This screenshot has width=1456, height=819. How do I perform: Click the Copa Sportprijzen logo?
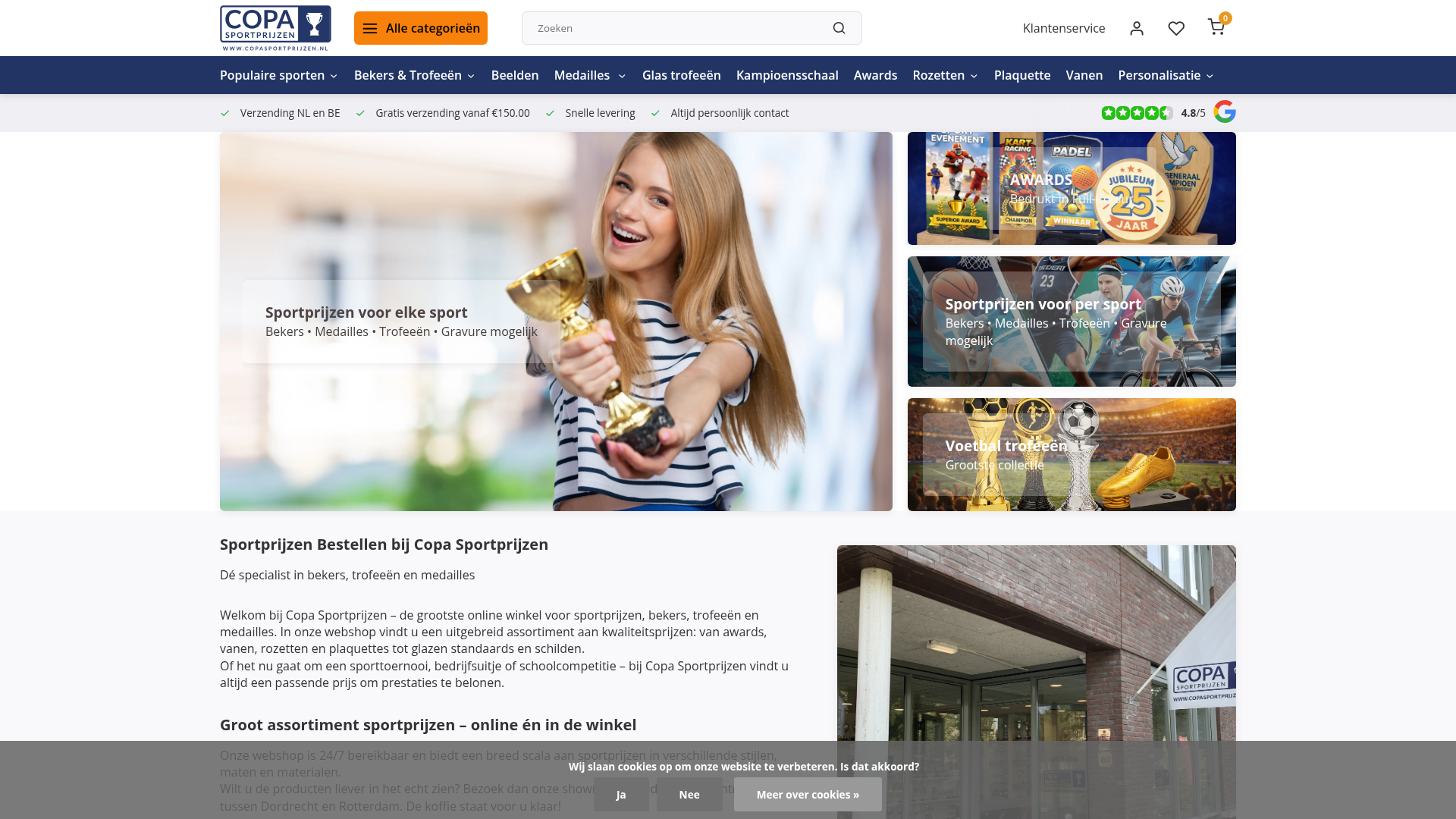tap(275, 28)
